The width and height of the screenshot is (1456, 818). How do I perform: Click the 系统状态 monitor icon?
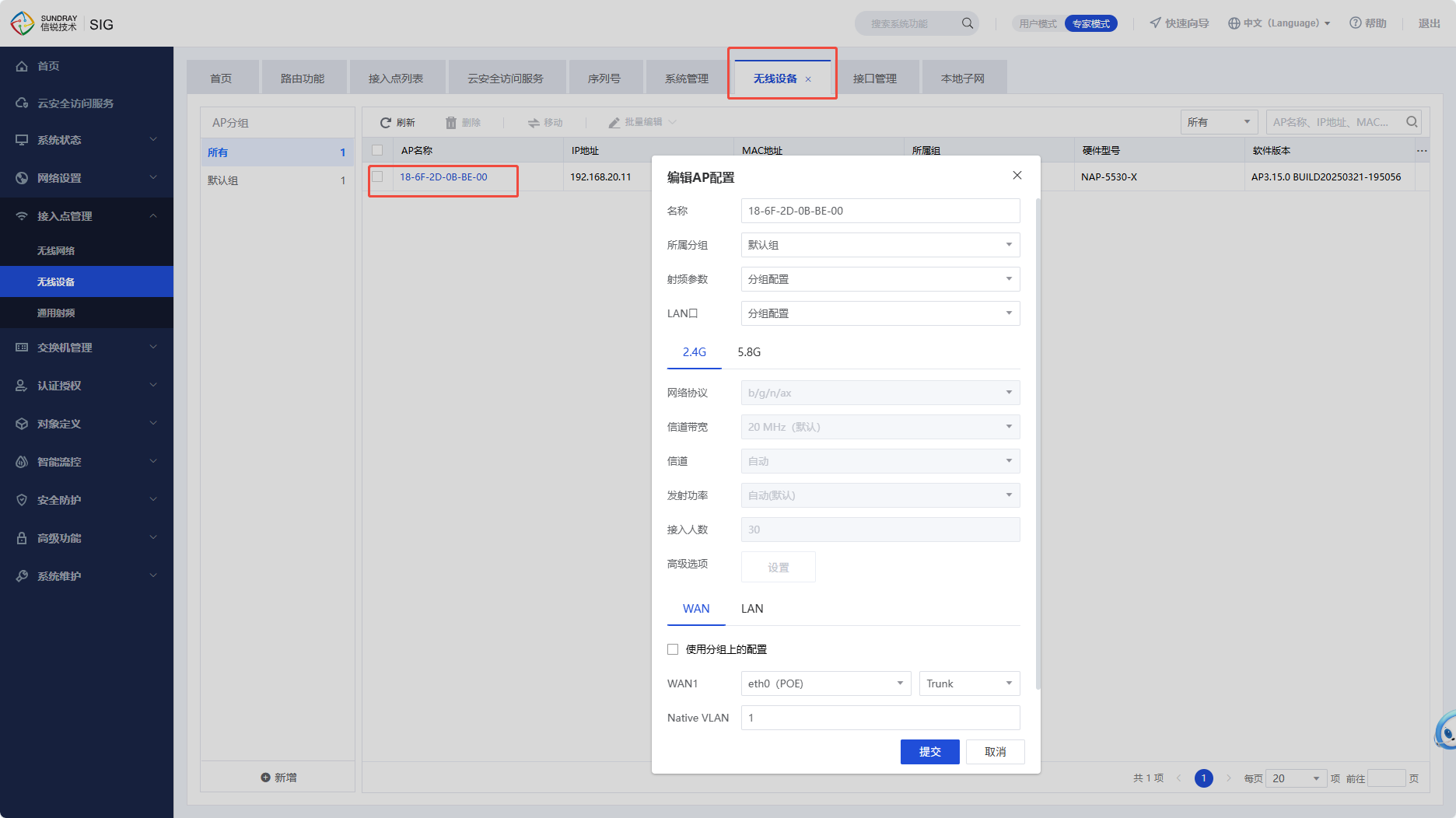22,140
